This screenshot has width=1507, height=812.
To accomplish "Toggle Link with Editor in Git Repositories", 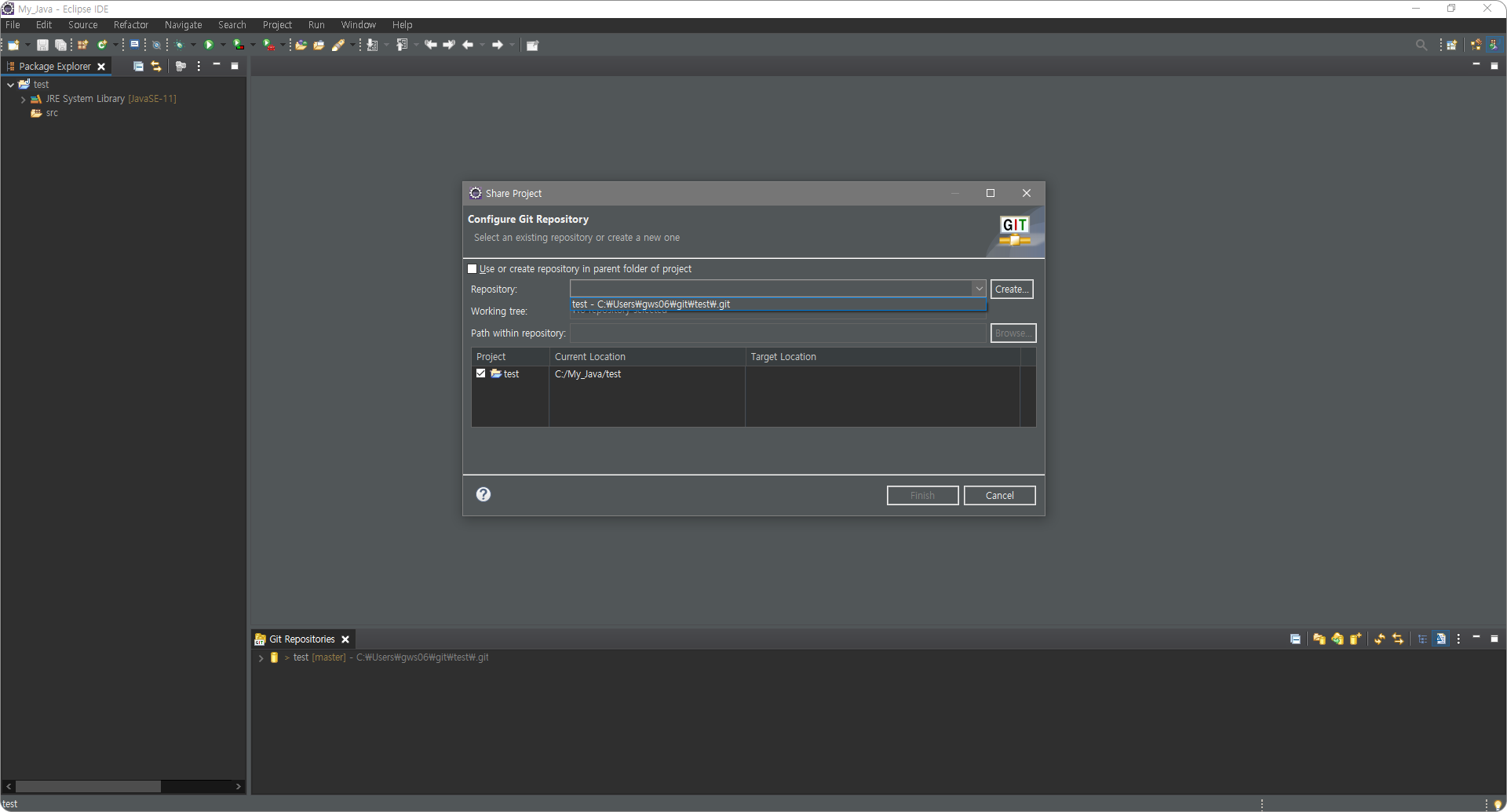I will pos(1398,639).
